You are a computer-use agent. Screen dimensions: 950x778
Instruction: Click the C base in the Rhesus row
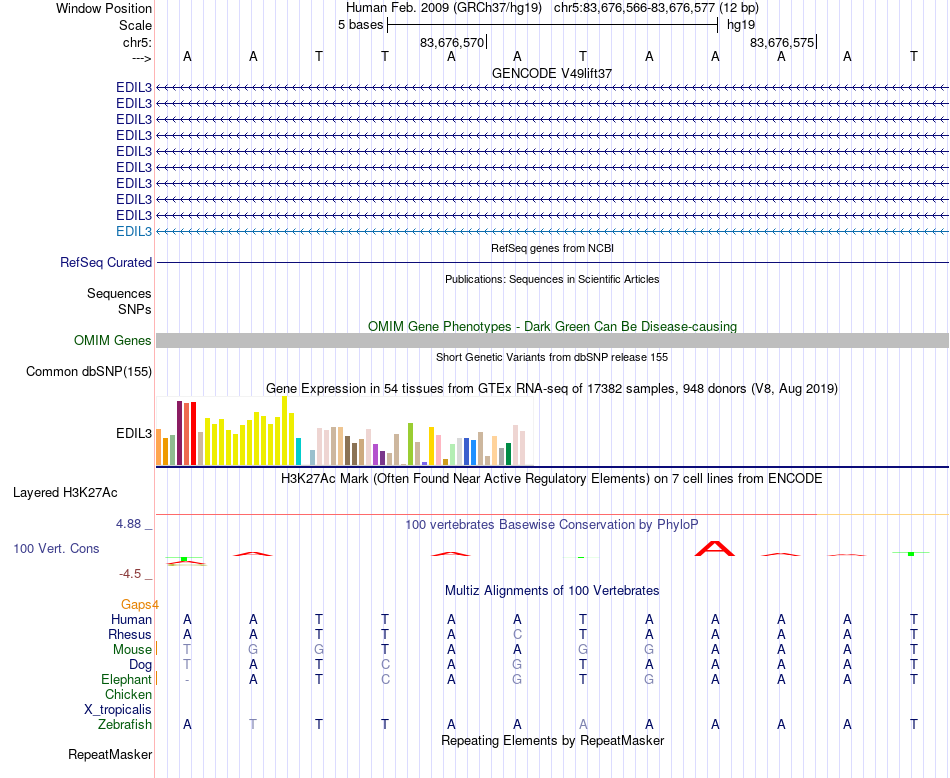517,634
